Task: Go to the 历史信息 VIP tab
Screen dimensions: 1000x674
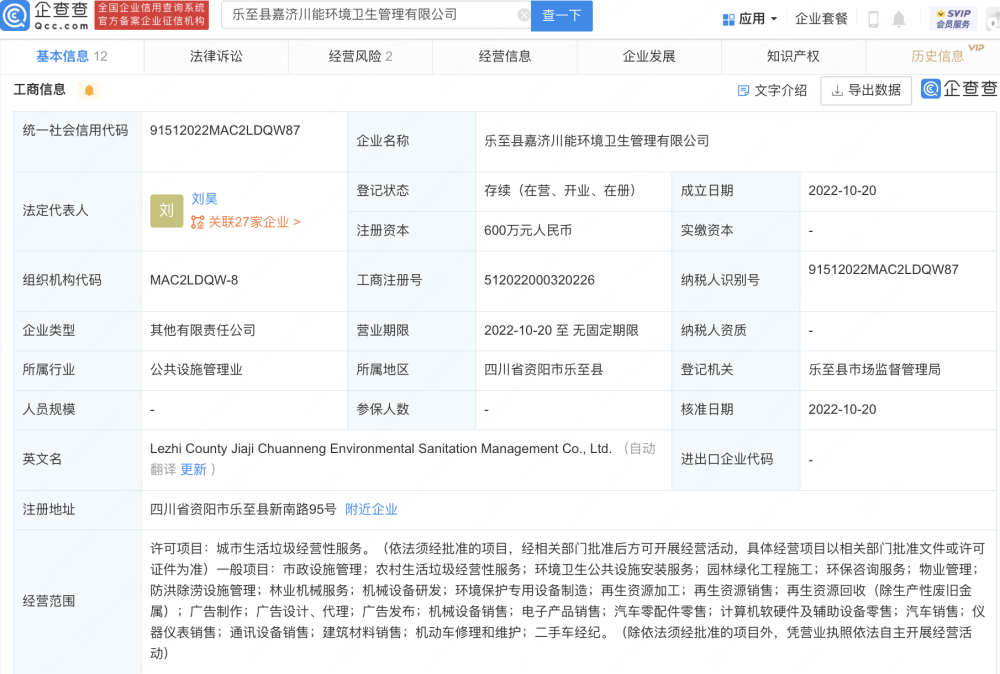Action: (x=939, y=57)
